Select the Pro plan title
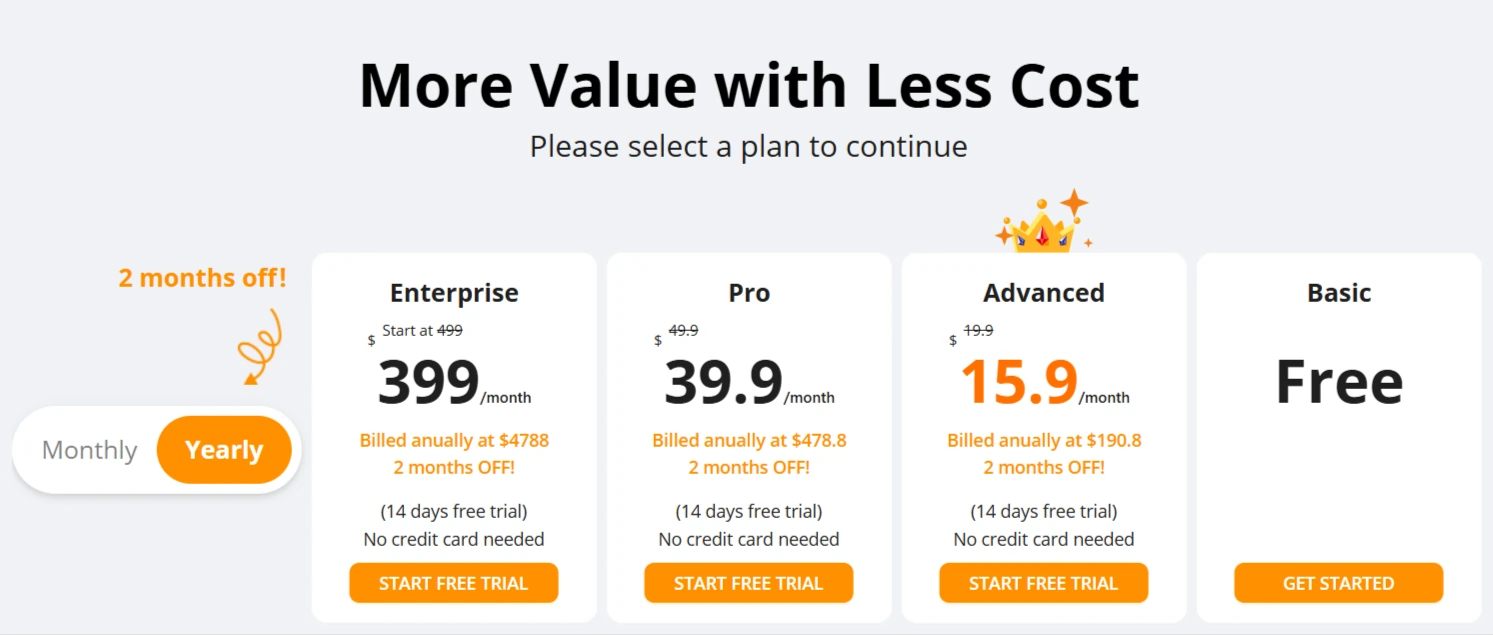 click(748, 293)
